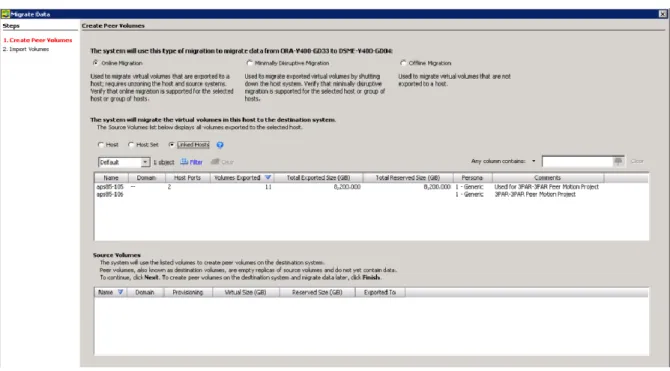670x371 pixels.
Task: Go to step 2 Import Volumes
Action: point(26,49)
